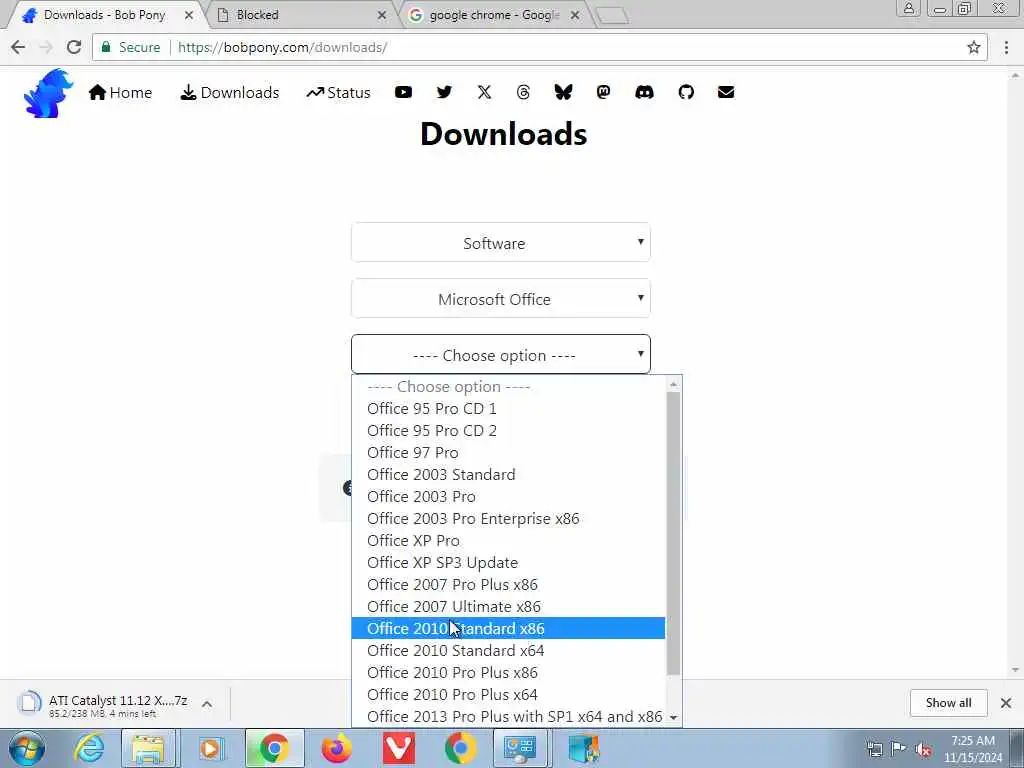Go back with the browser back arrow

[18, 47]
